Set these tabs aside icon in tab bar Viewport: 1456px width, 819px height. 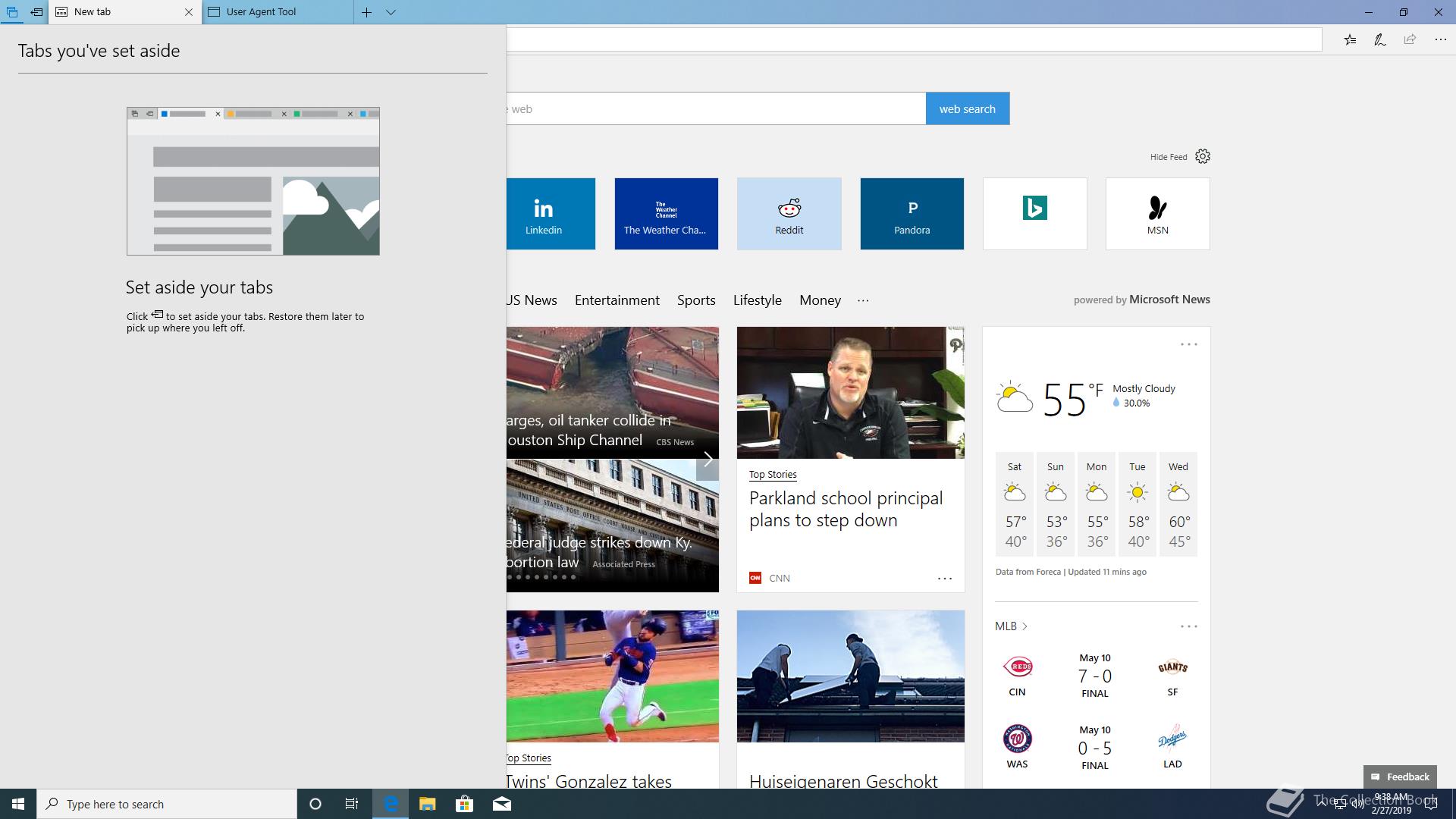pos(36,12)
